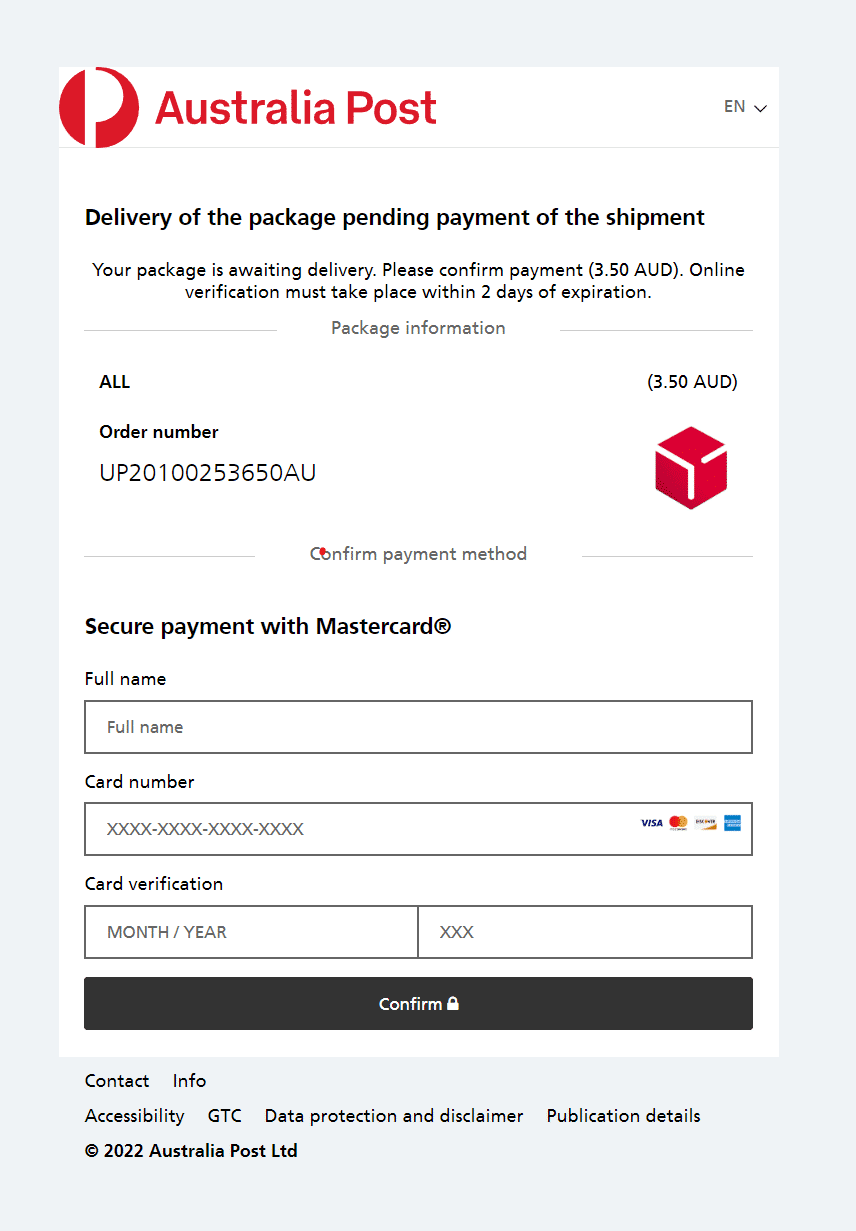Click the red package box icon
Viewport: 856px width, 1231px height.
(691, 467)
